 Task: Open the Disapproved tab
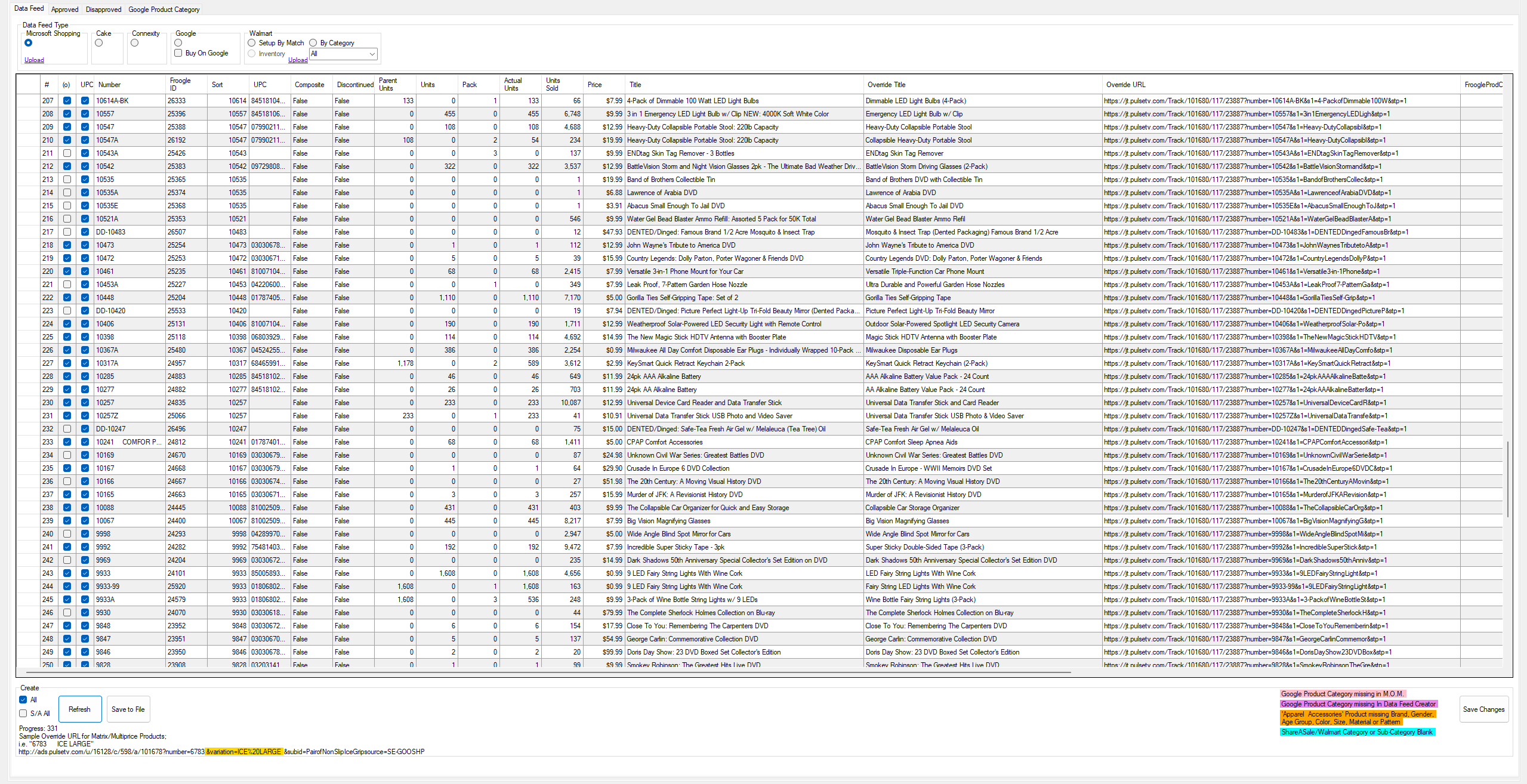[103, 10]
